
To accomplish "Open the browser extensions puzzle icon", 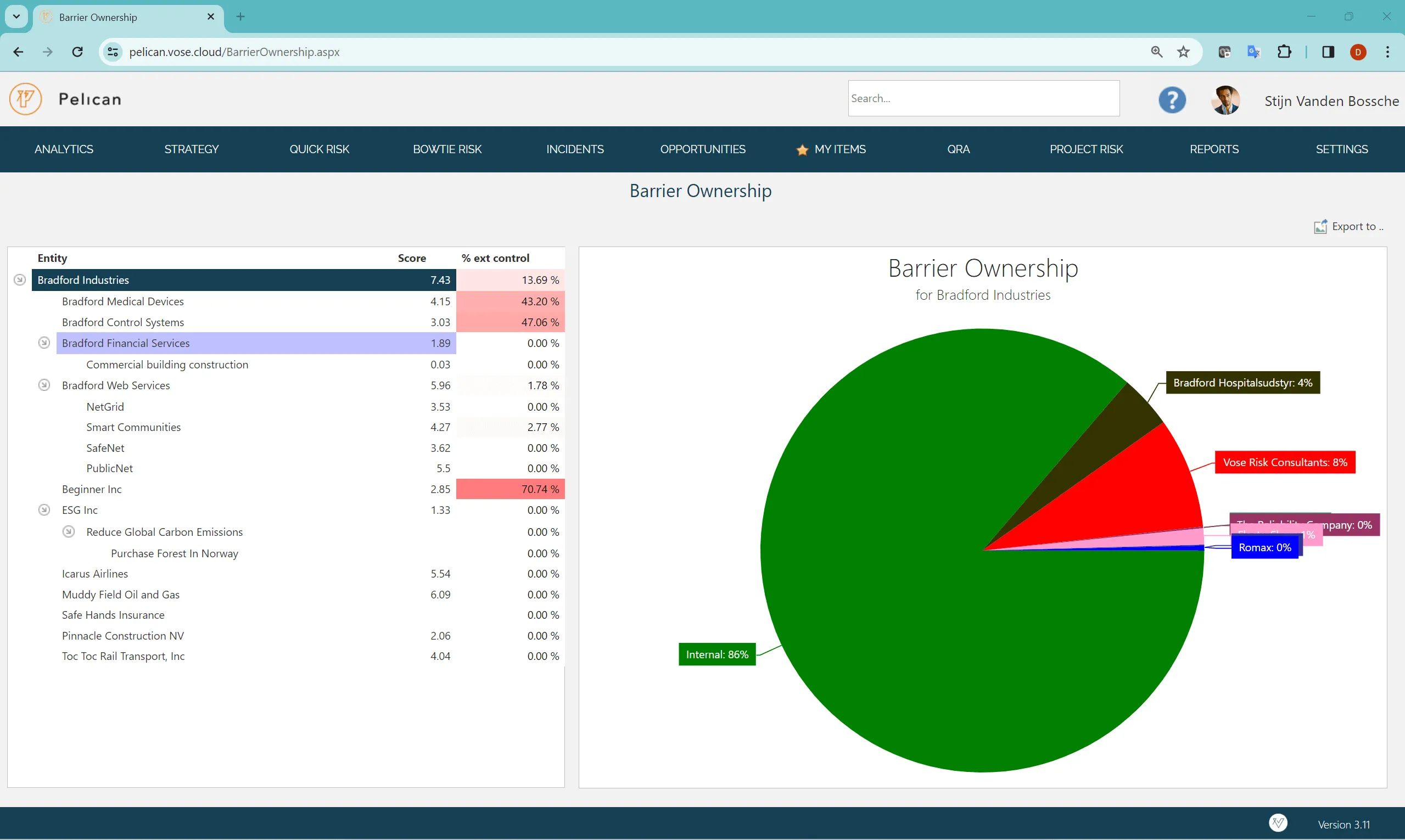I will [x=1284, y=52].
